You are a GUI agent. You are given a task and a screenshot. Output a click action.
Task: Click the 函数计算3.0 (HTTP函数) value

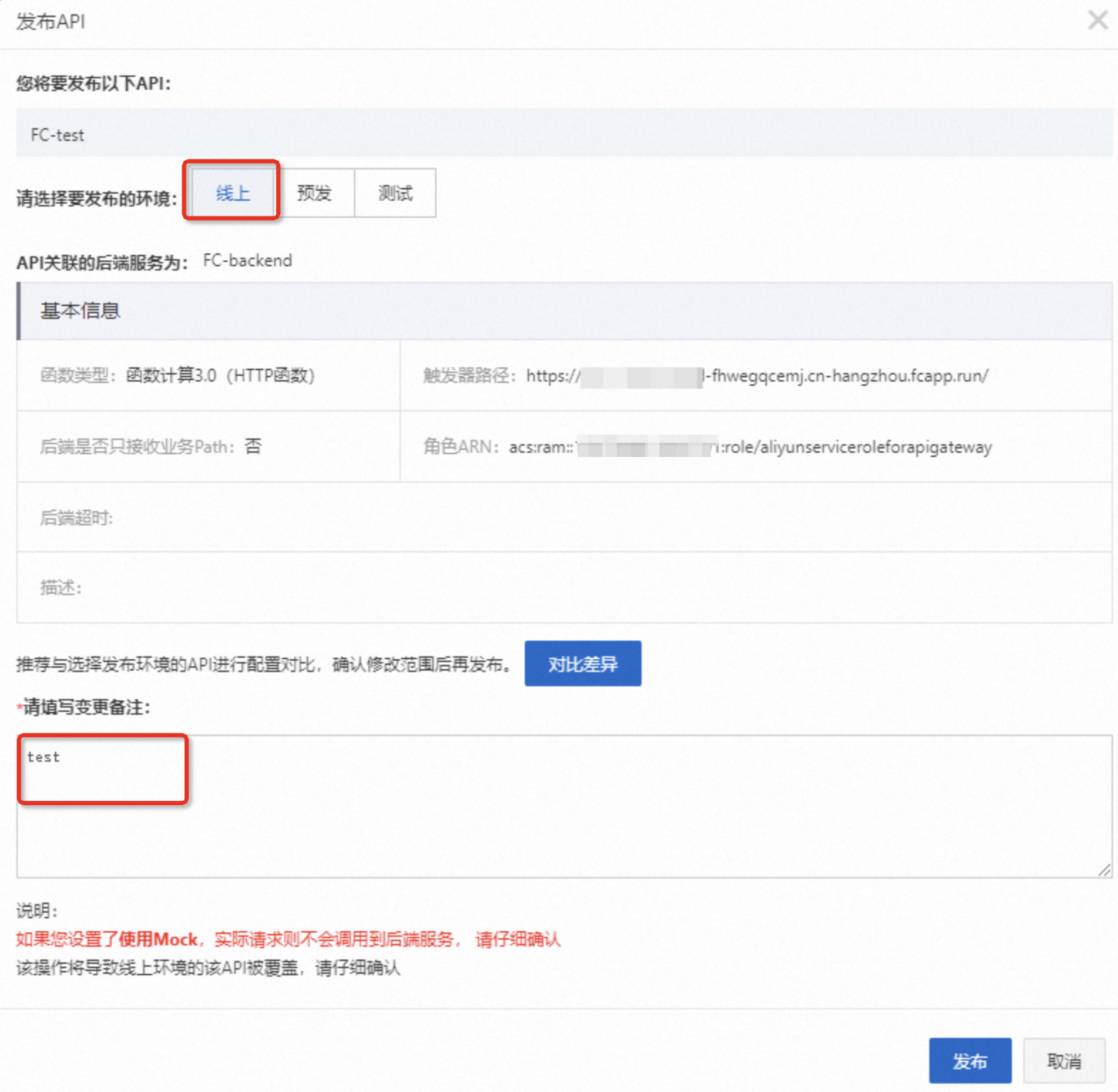click(x=220, y=375)
